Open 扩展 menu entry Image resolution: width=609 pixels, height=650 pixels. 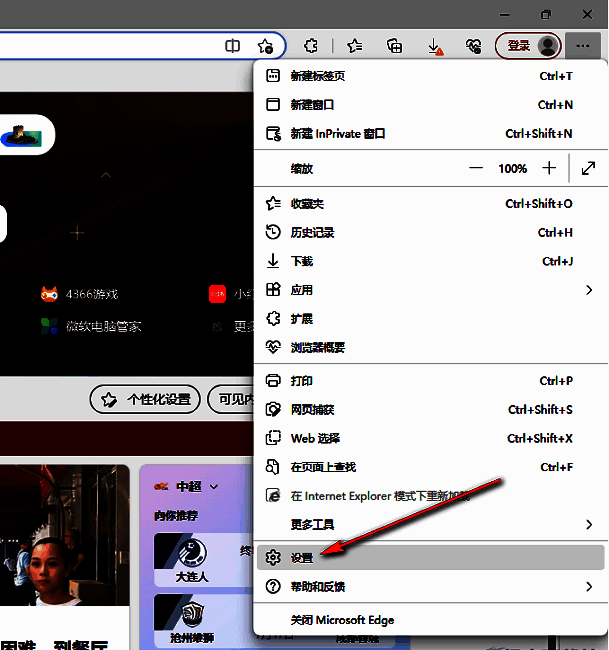[x=430, y=319]
